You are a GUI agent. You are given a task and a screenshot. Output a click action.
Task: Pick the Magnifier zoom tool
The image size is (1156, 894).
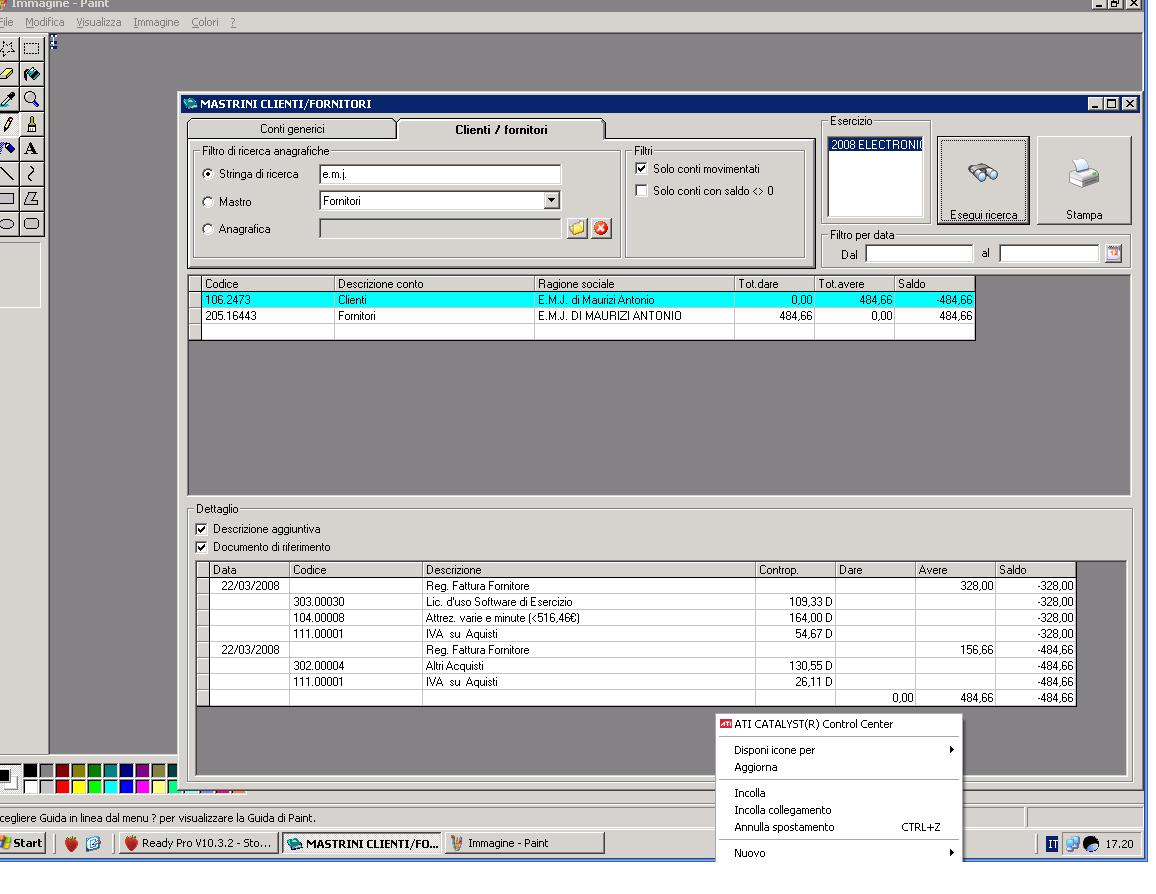[31, 98]
